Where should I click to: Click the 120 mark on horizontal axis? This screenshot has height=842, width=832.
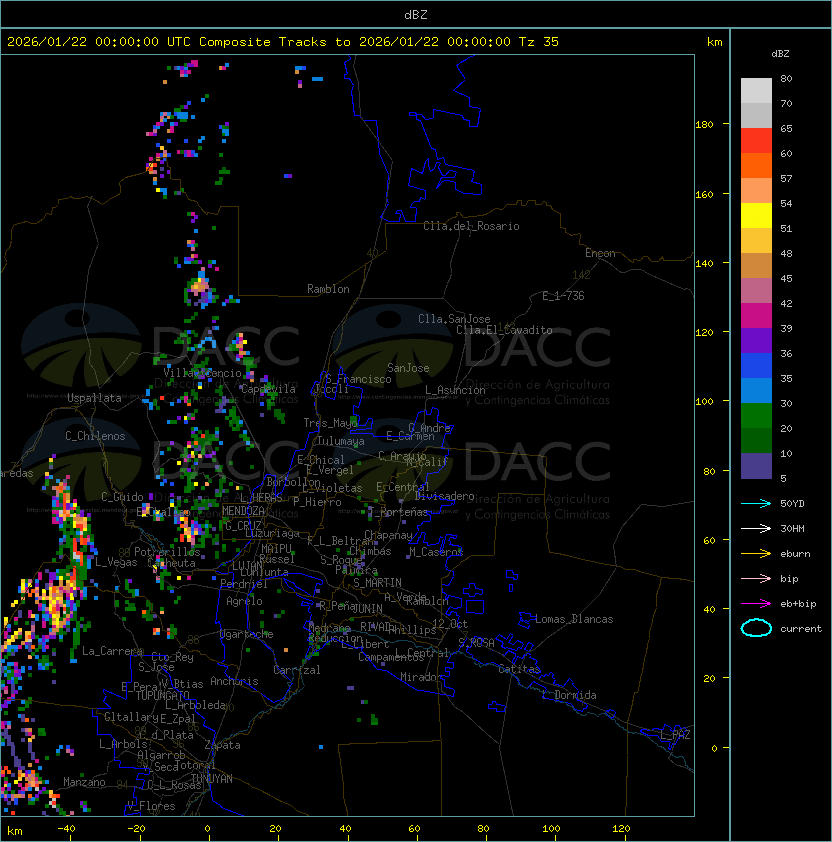pos(623,829)
